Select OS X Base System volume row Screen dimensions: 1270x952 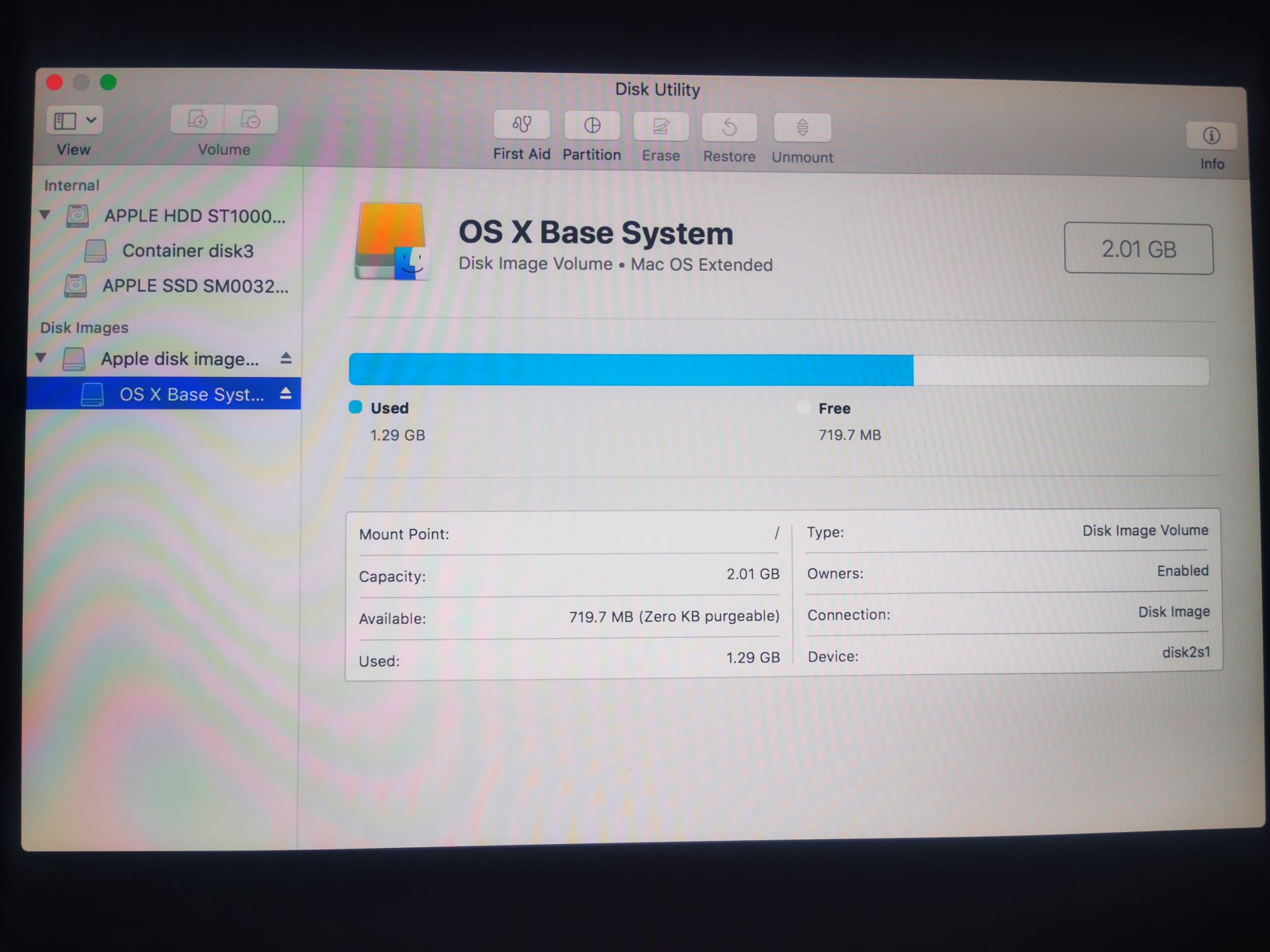pyautogui.click(x=164, y=393)
